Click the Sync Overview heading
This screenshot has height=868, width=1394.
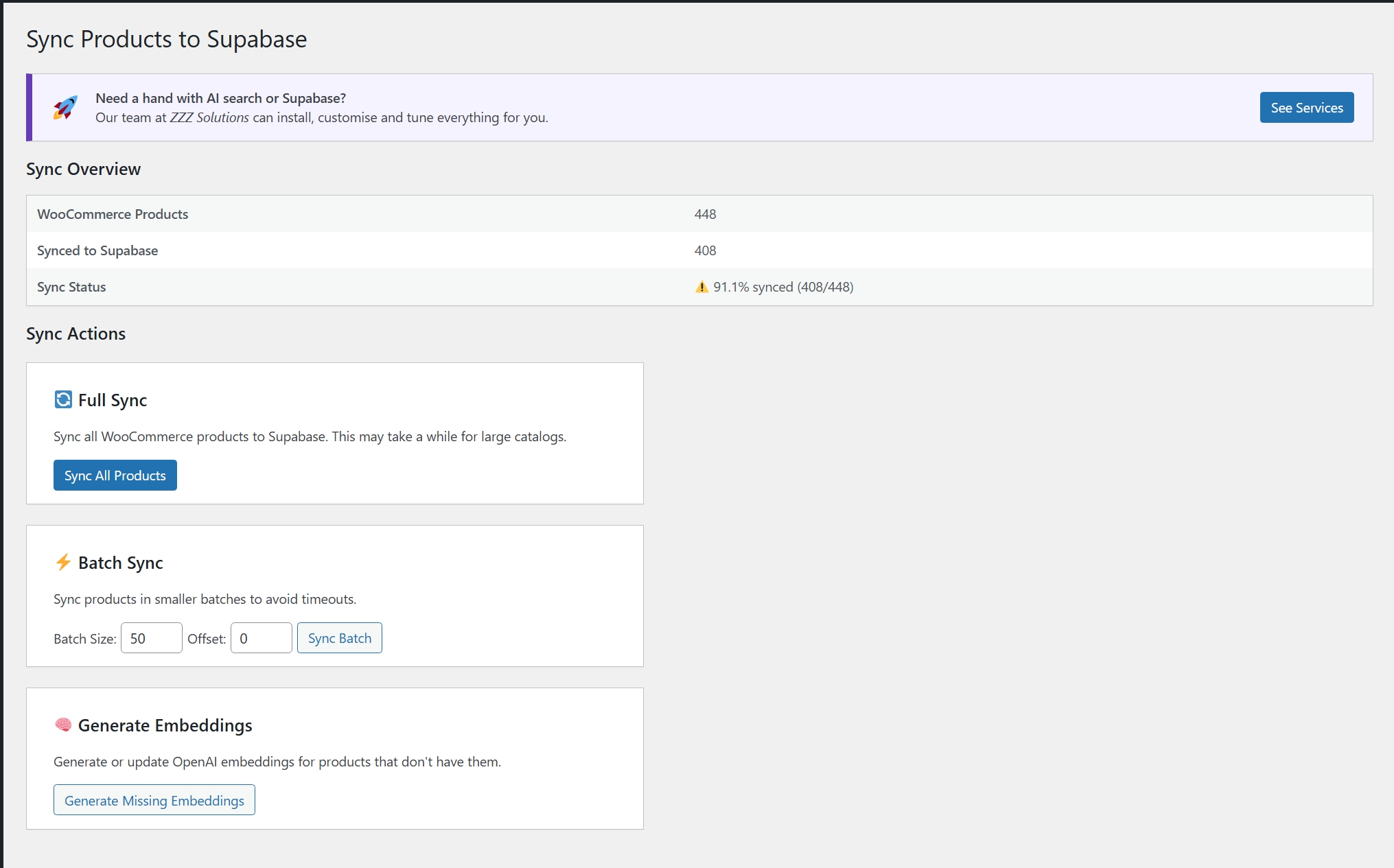tap(83, 169)
